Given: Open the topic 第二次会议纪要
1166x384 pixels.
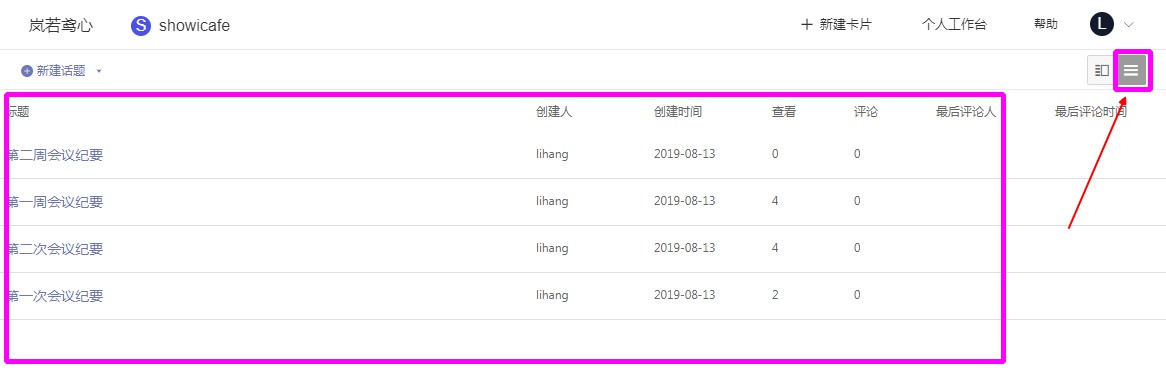Looking at the screenshot, I should tap(55, 249).
